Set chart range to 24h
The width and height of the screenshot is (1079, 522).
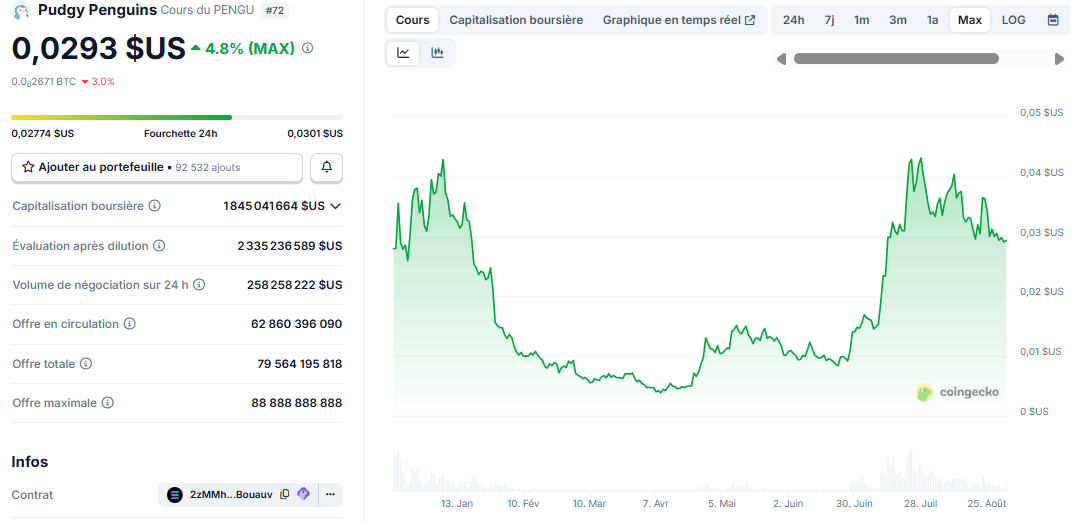tap(793, 20)
